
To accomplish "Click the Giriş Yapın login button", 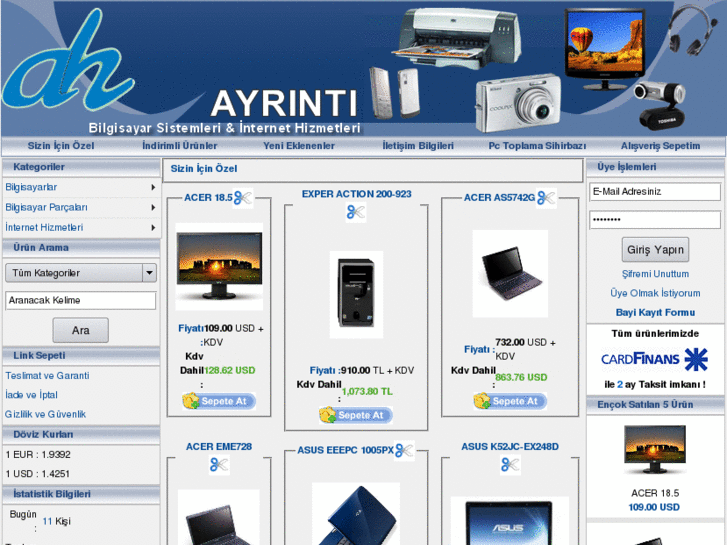I will point(655,250).
